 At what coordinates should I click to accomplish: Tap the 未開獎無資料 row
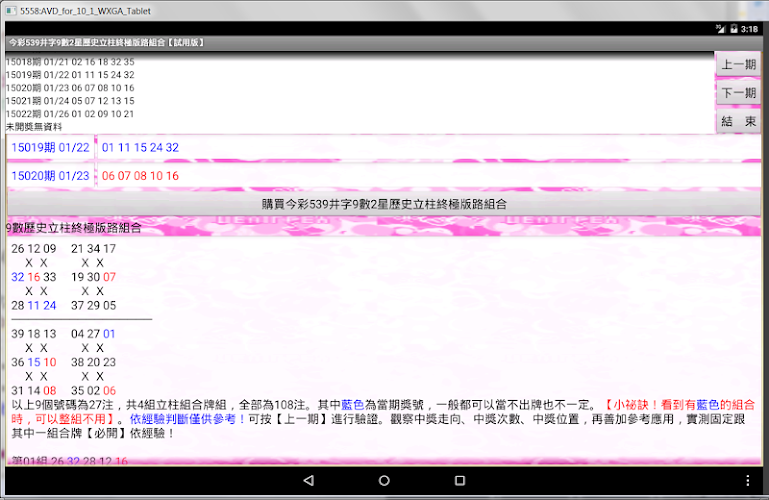(34, 126)
